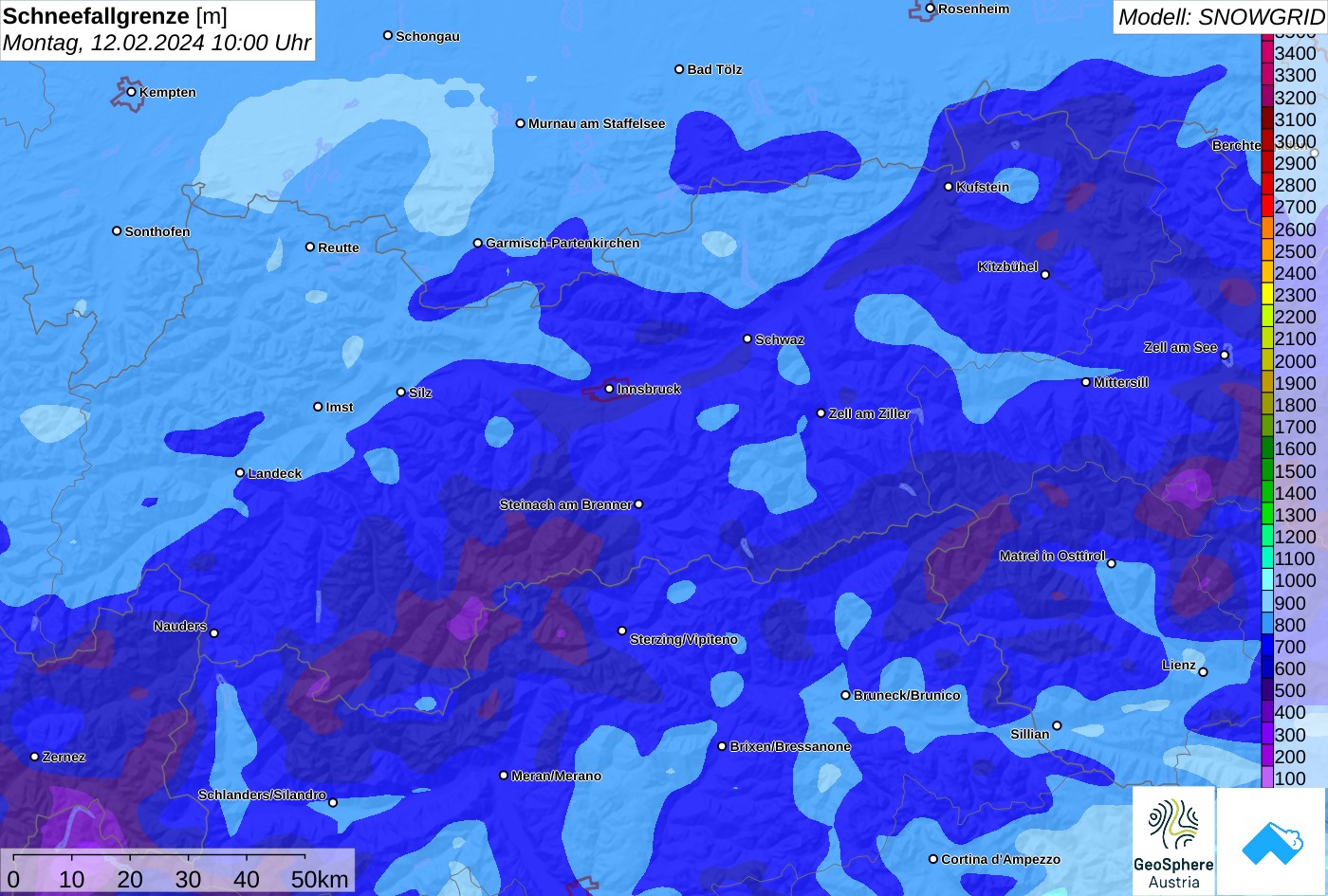Select the green 1500 legend color
Image resolution: width=1328 pixels, height=896 pixels.
coord(1267,471)
